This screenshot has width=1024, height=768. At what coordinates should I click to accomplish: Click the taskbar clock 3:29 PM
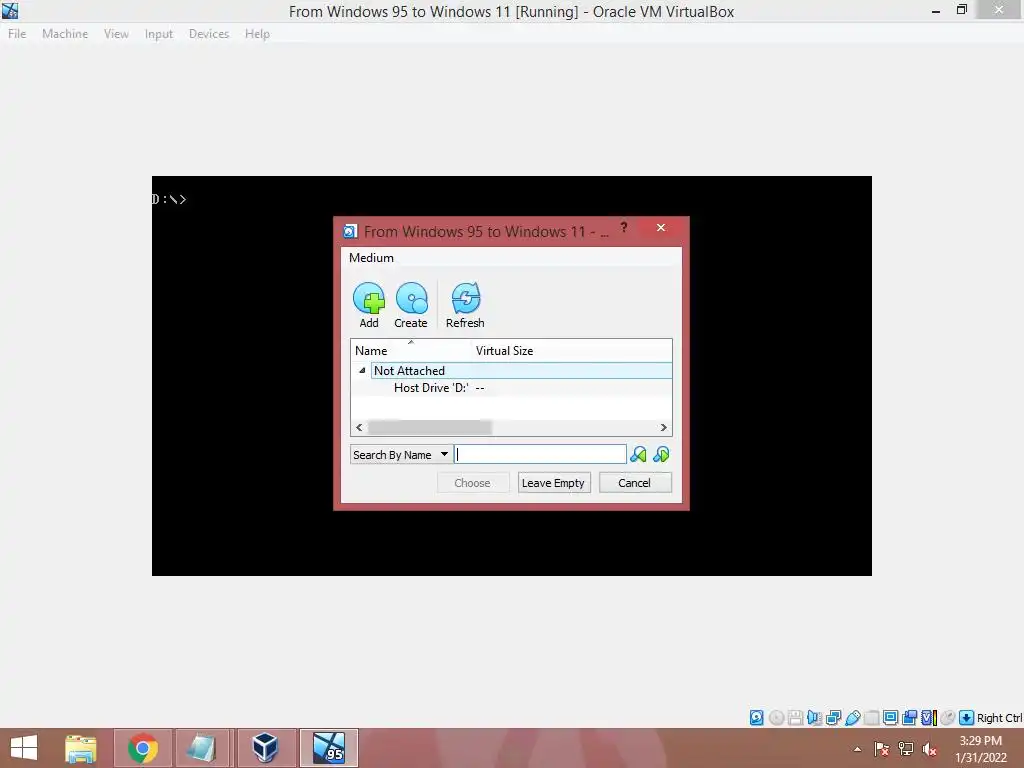pyautogui.click(x=980, y=741)
